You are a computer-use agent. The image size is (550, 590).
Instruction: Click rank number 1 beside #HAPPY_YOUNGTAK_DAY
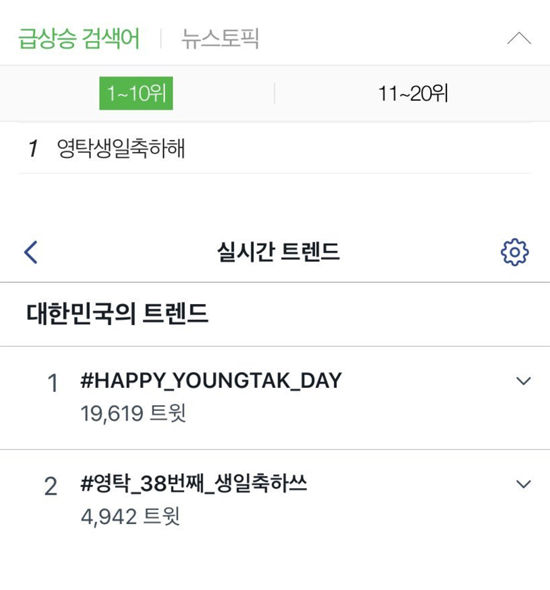pyautogui.click(x=52, y=383)
